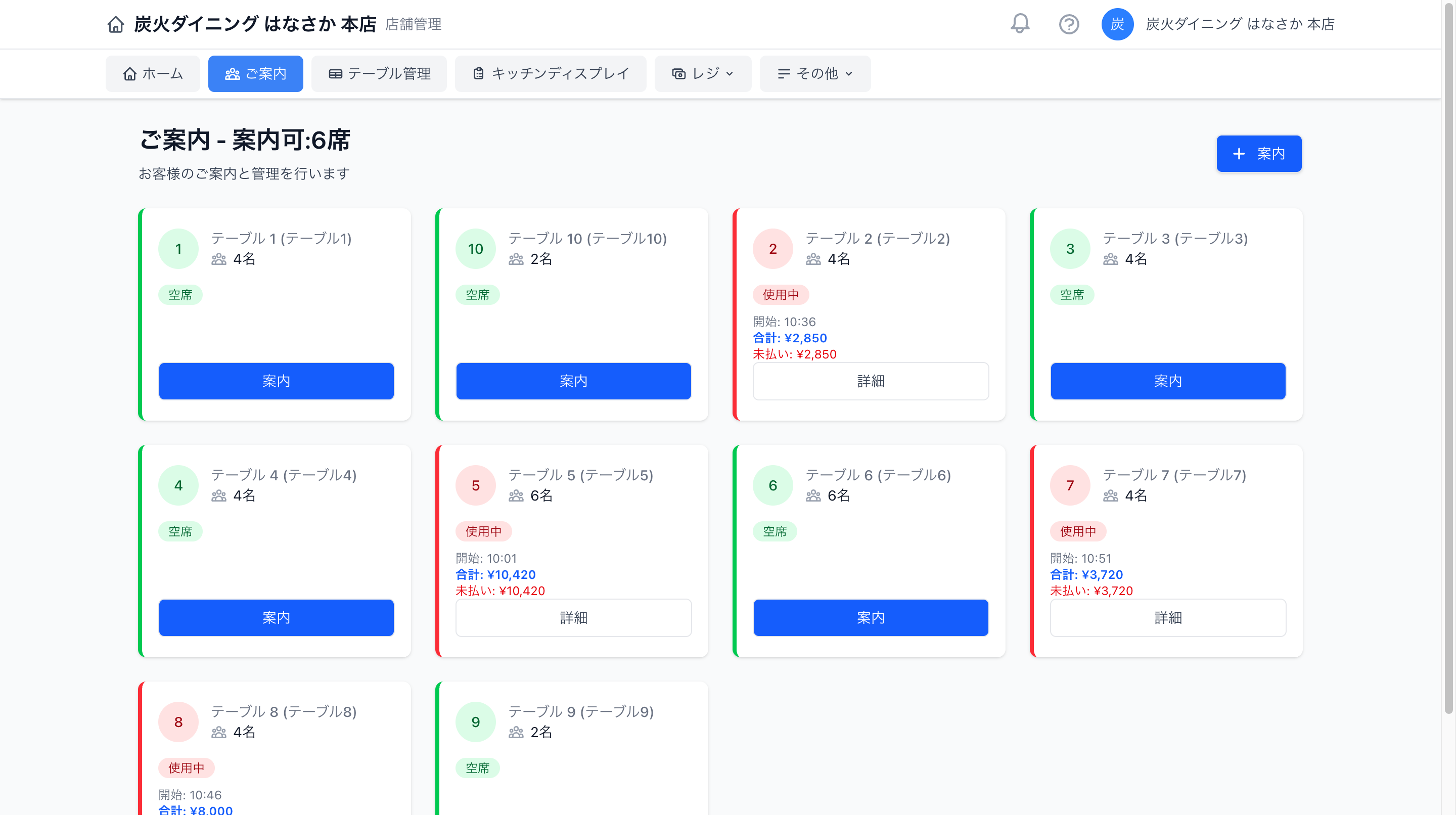The height and width of the screenshot is (815, 1456).
Task: Click the text 未払い: ¥2,850
Action: pyautogui.click(x=794, y=354)
